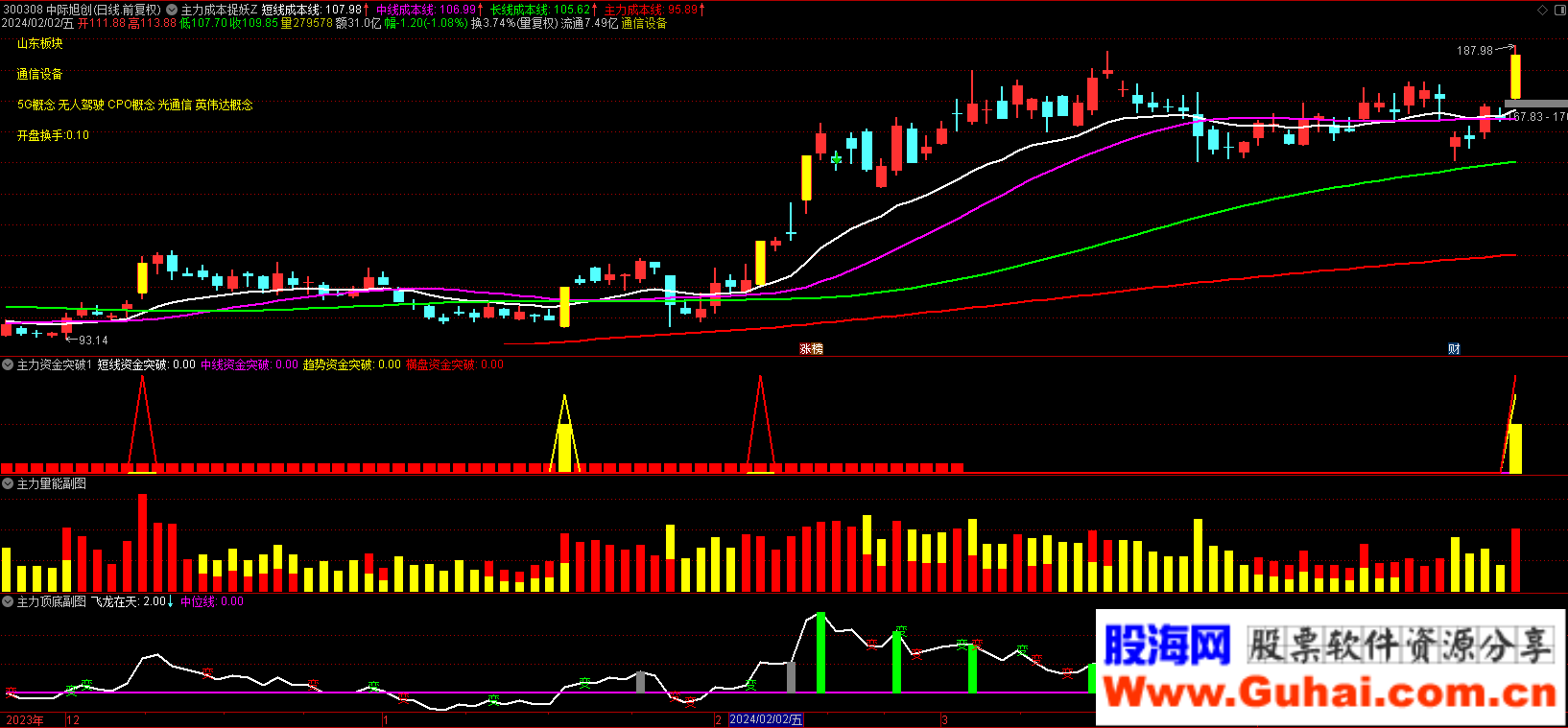This screenshot has width=1568, height=728.
Task: Click the 5G概念 concept tag
Action: click(x=36, y=105)
